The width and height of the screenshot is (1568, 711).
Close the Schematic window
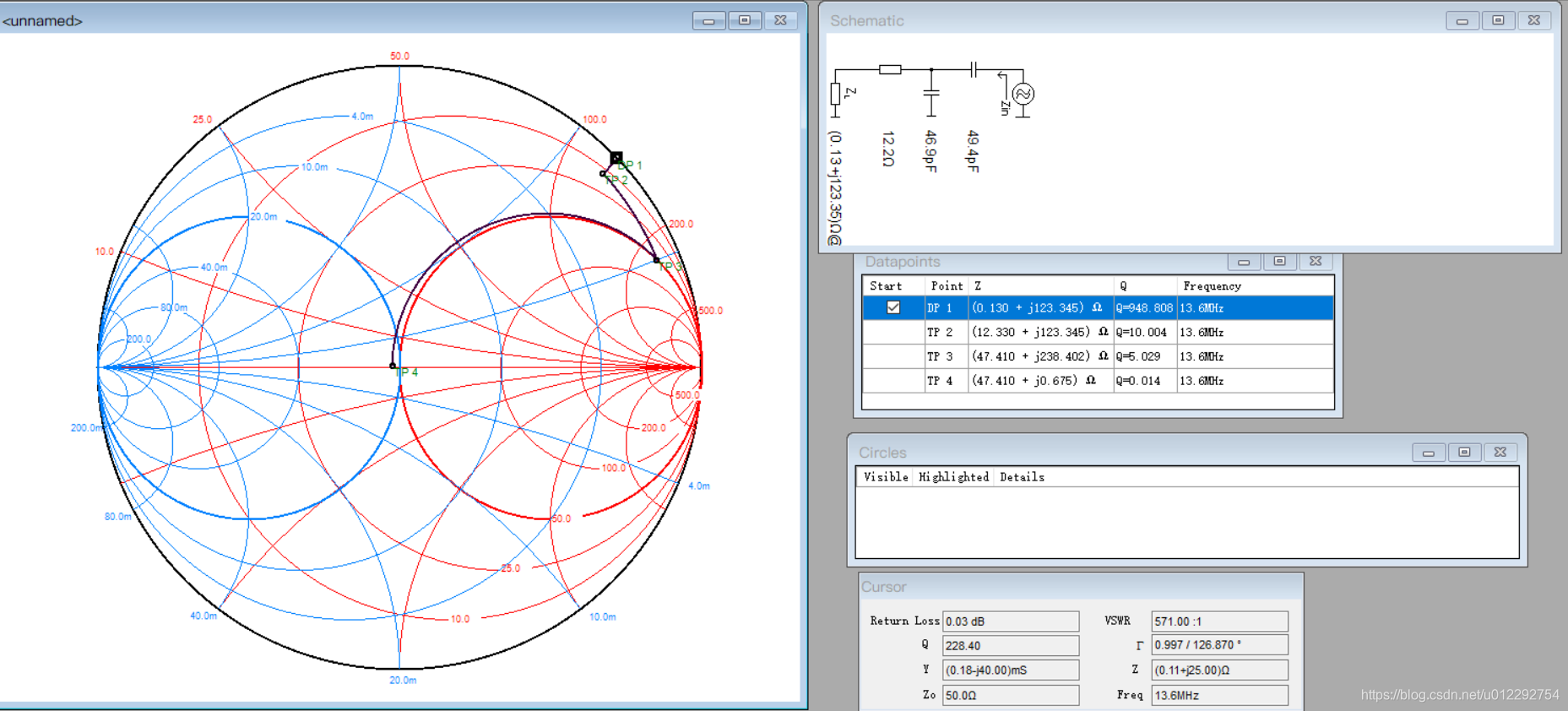pyautogui.click(x=1535, y=20)
